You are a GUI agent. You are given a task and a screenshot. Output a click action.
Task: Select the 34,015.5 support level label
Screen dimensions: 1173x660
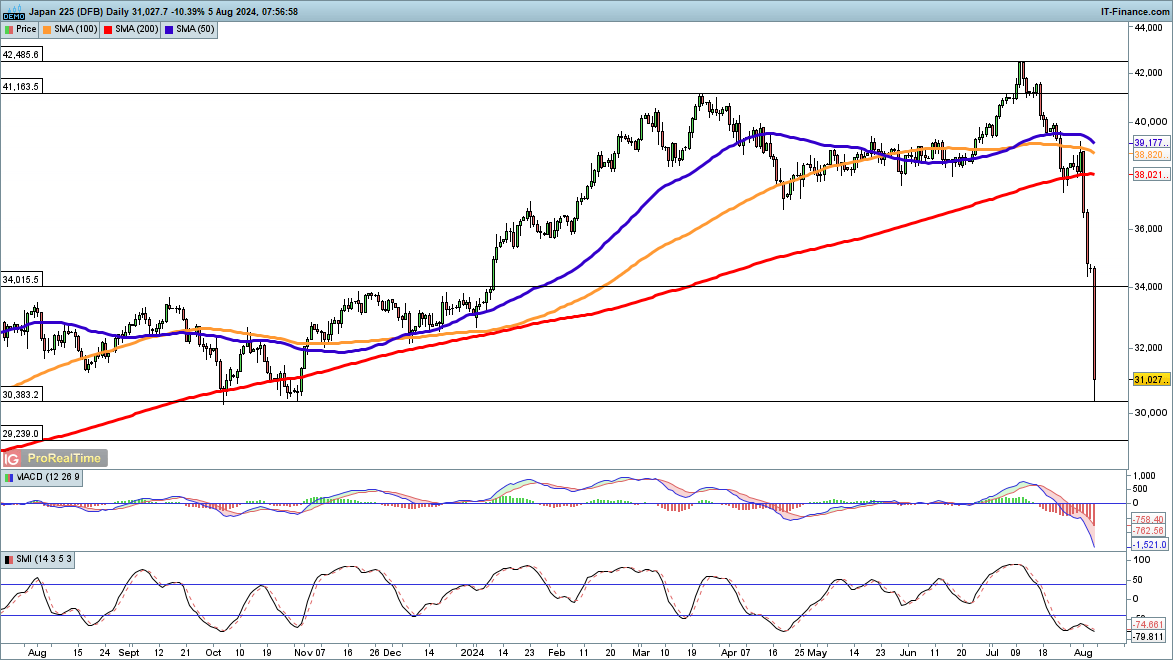[x=21, y=280]
